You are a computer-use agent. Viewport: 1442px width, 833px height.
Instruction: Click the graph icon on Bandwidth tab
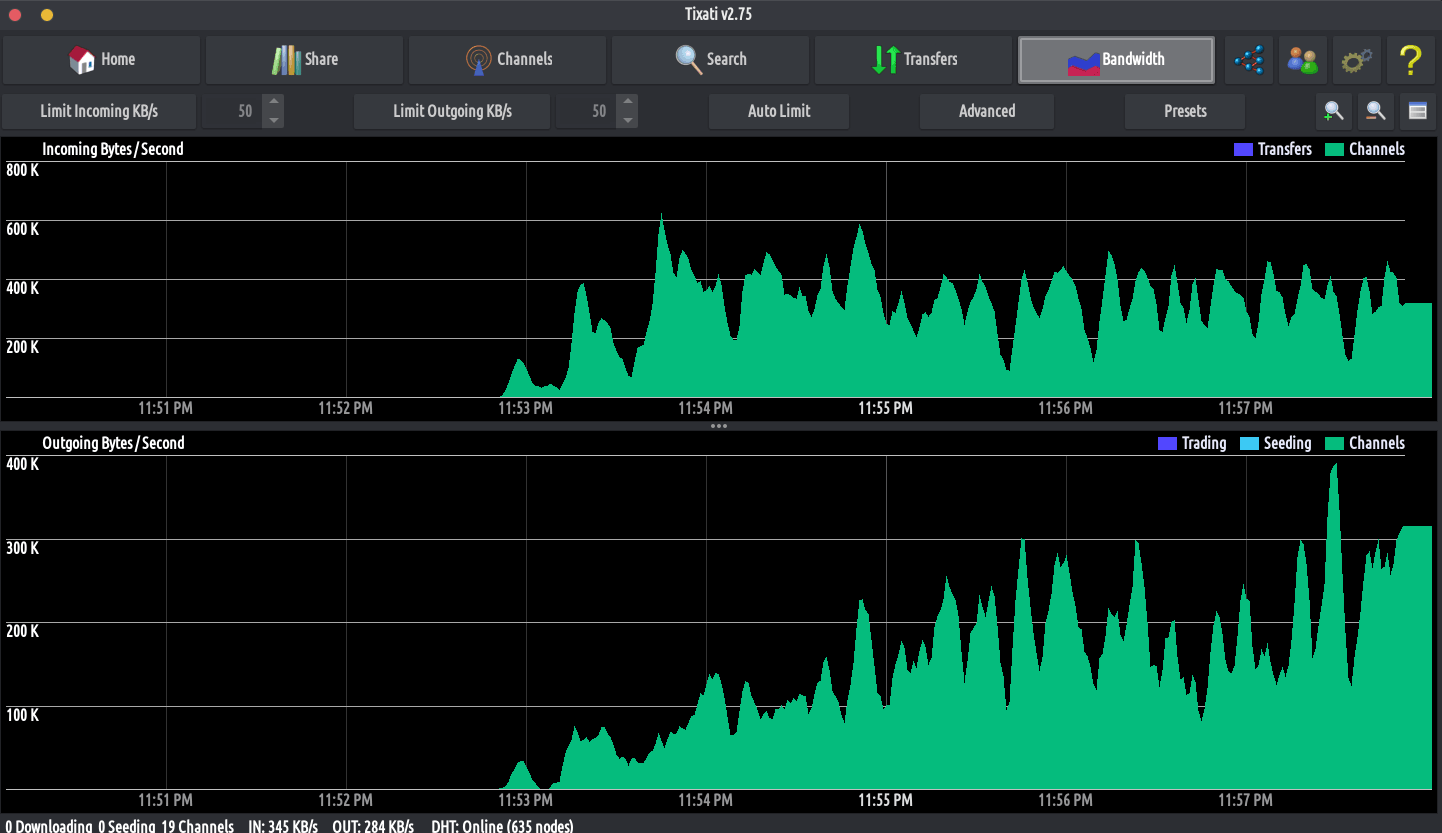pyautogui.click(x=1083, y=63)
